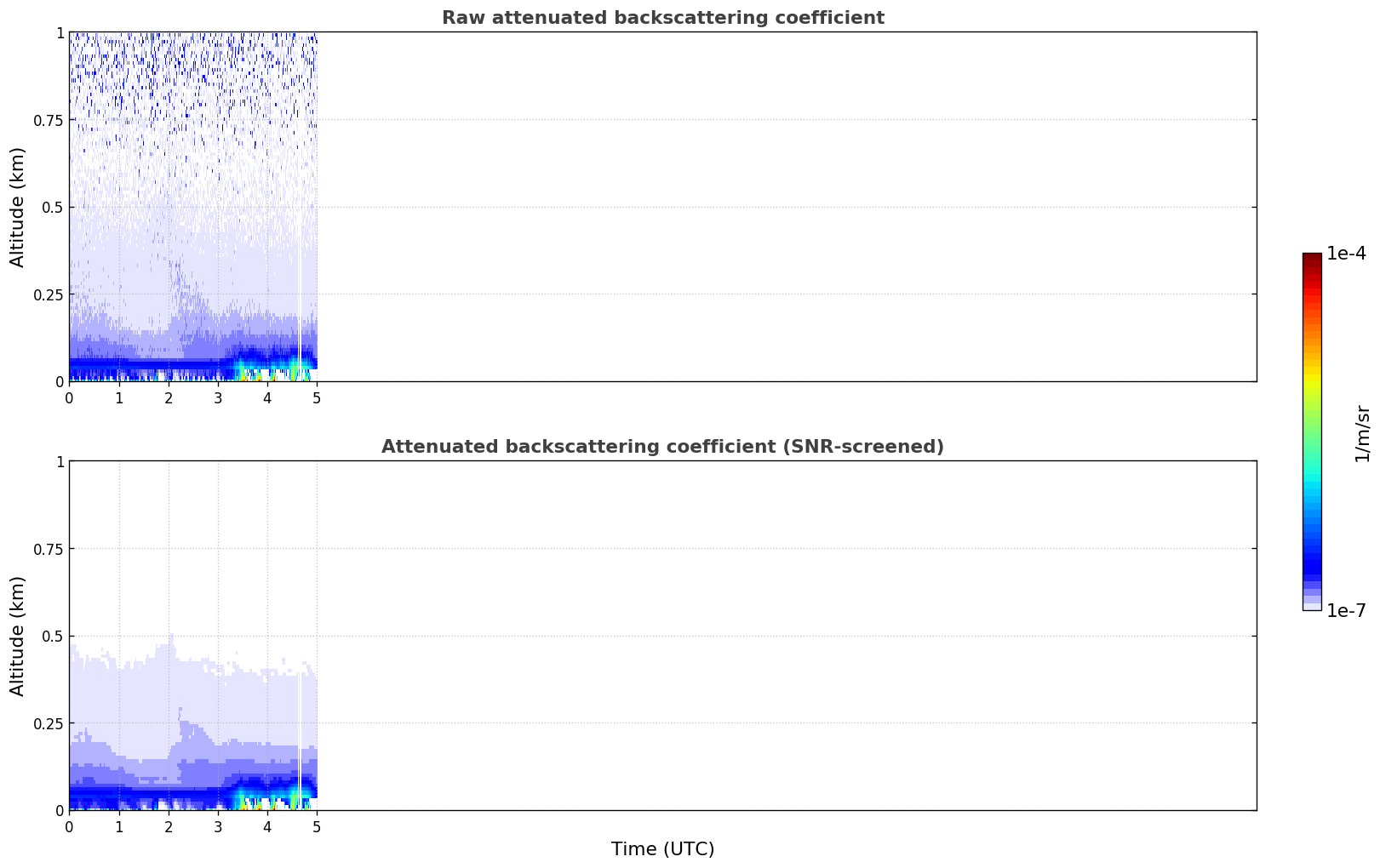Click altitude tick '0.5' on bottom plot
1380x868 pixels.
coord(51,636)
